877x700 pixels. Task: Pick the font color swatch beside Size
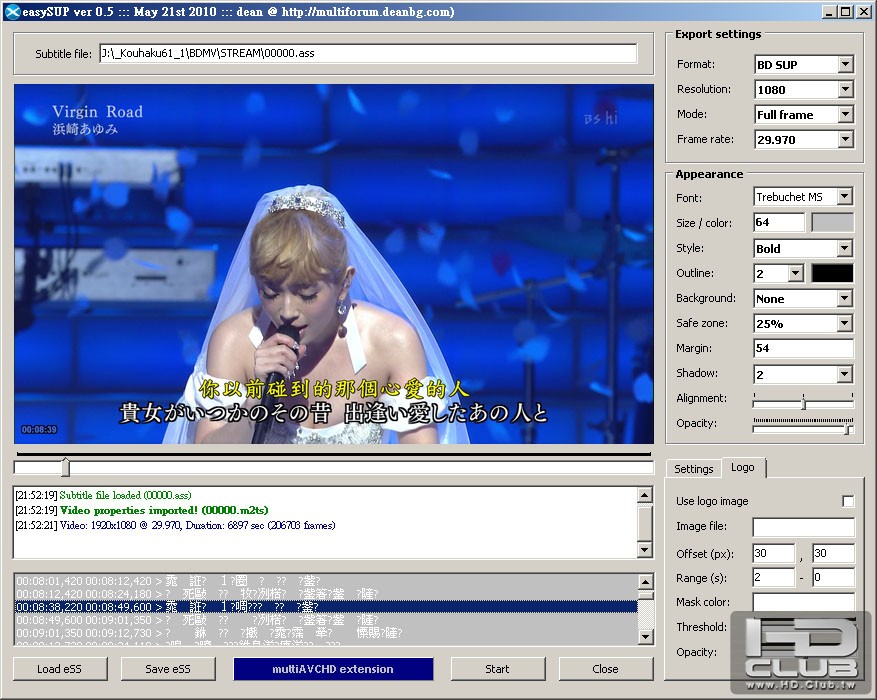(x=832, y=223)
